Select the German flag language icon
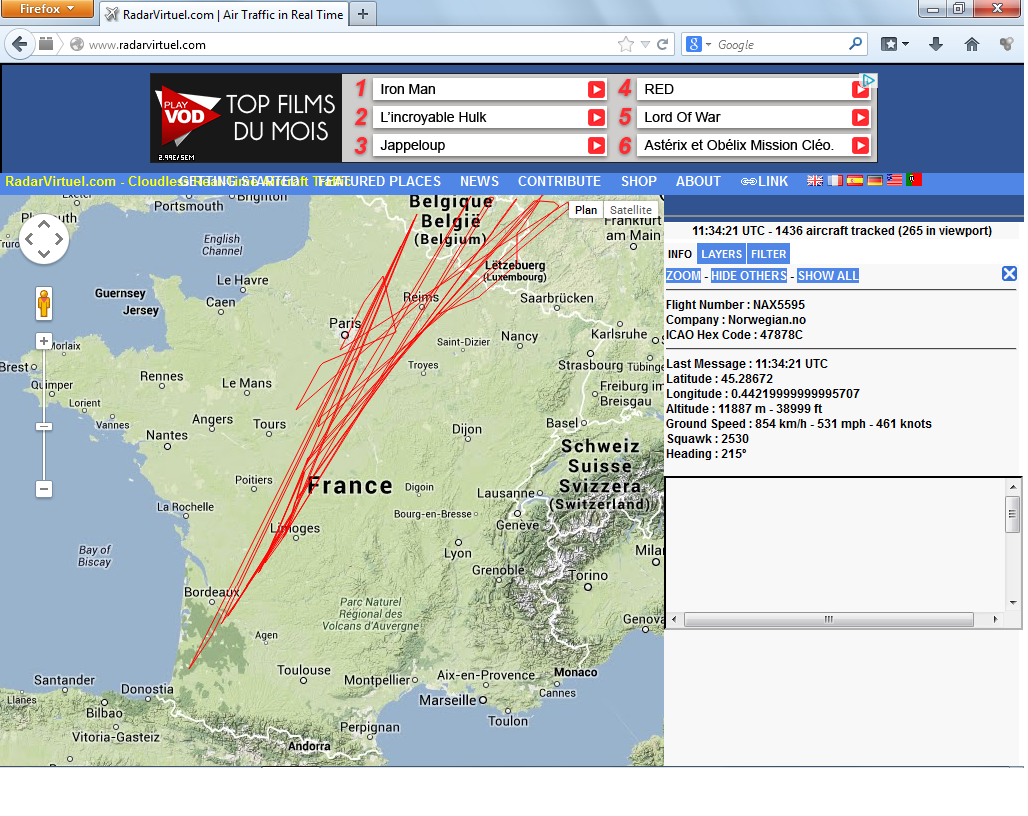This screenshot has height=816, width=1028. point(875,181)
